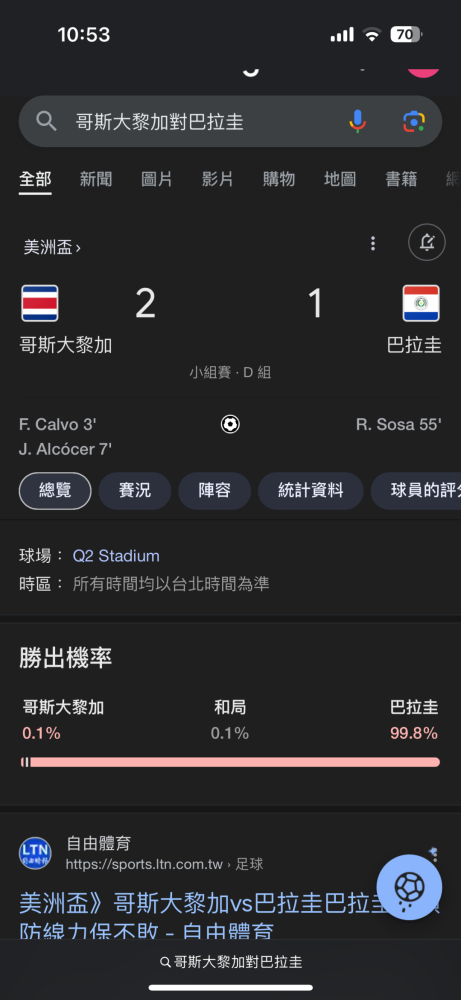Open the Q2 Stadium link

click(x=116, y=555)
